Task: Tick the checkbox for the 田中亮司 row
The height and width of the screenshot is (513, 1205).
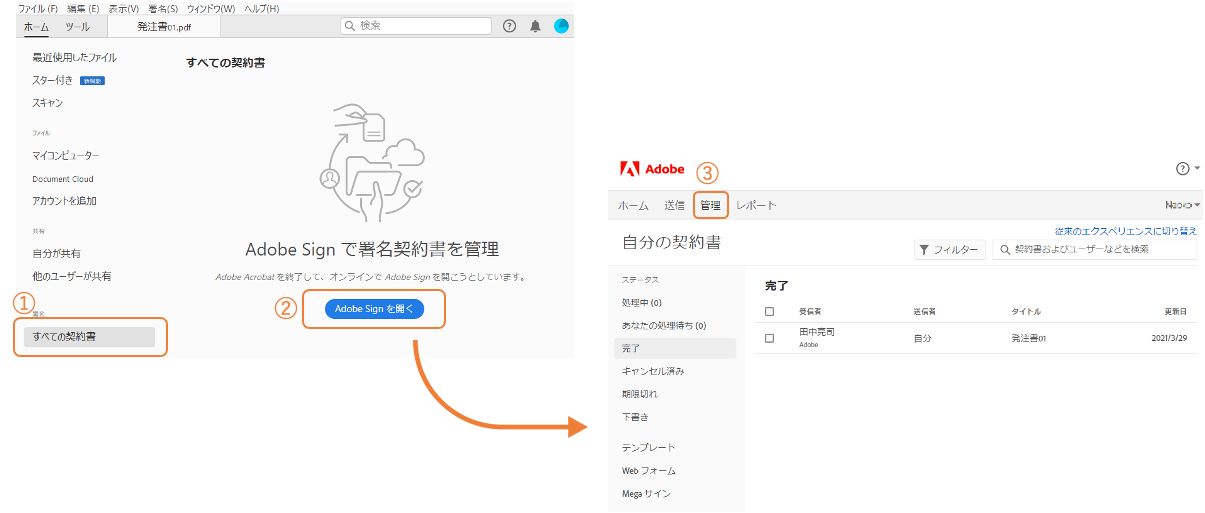Action: tap(769, 338)
